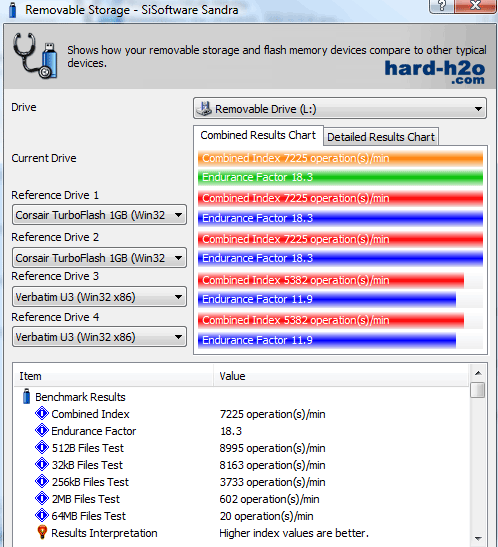
Task: Click the stethoscope and flash drive header icon
Action: [35, 55]
